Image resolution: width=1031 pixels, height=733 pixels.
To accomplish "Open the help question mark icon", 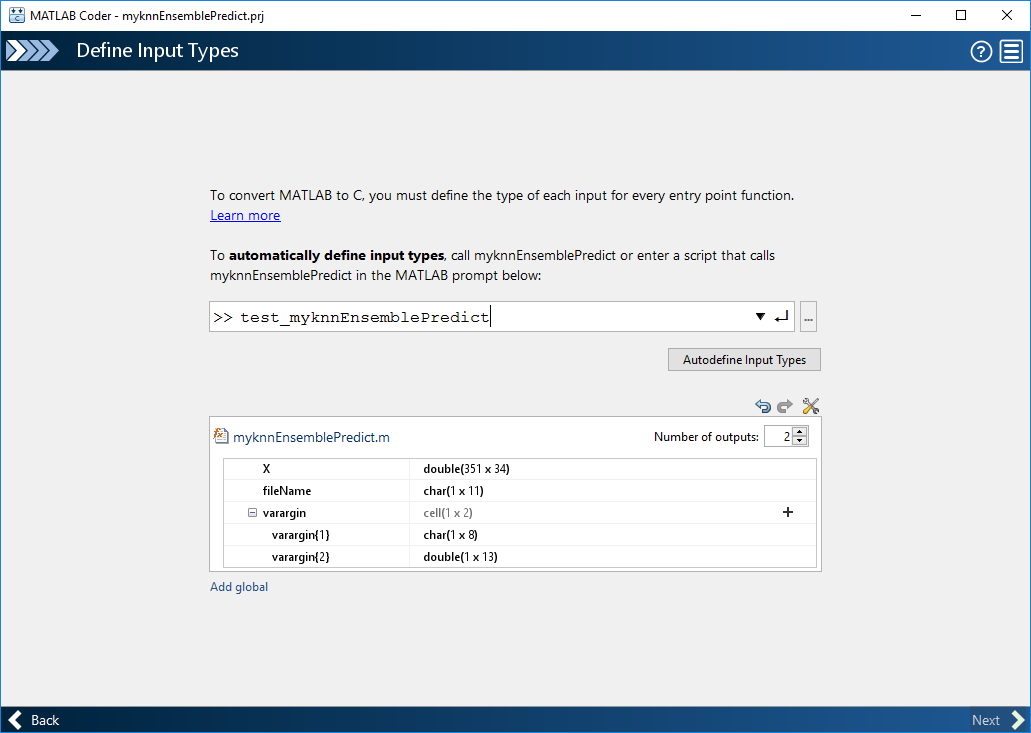I will [981, 52].
